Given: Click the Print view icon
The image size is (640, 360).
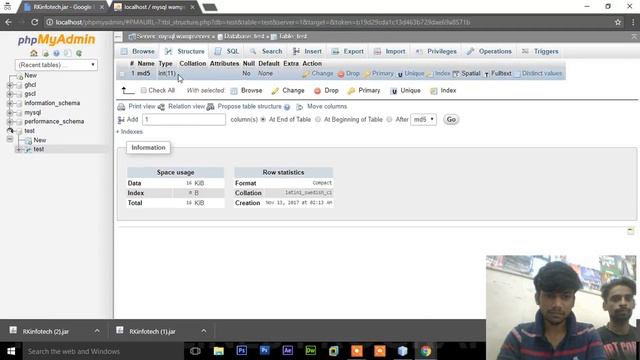Looking at the screenshot, I should 121,107.
